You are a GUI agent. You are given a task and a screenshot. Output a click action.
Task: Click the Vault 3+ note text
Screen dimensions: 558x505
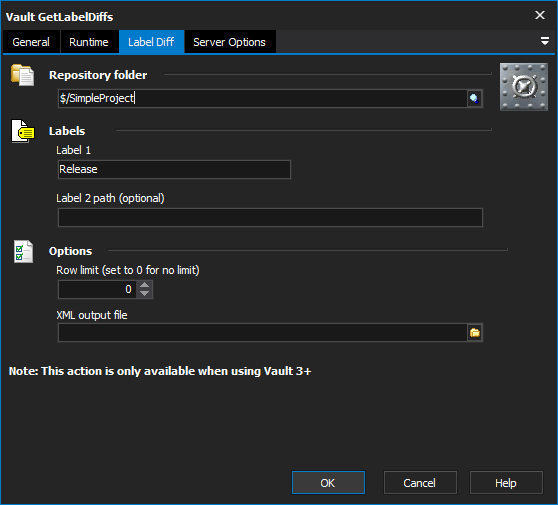click(x=160, y=371)
